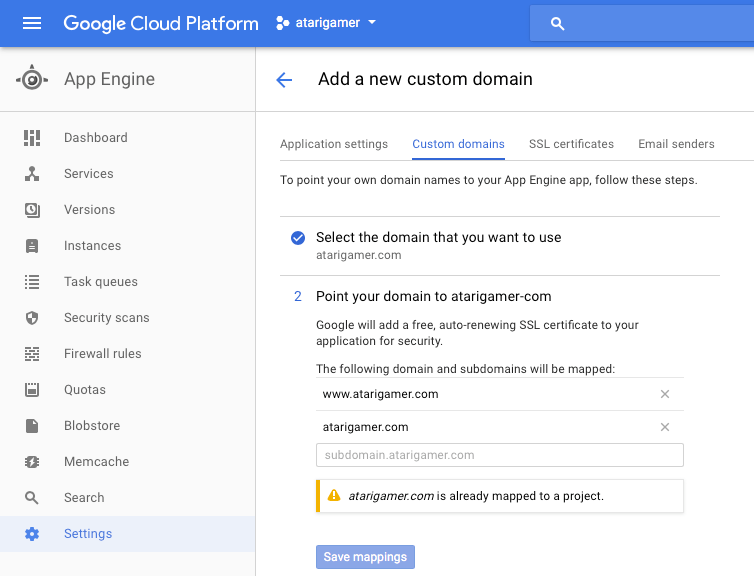This screenshot has height=576, width=754.
Task: Open Firewall rules in the sidebar
Action: [127, 354]
